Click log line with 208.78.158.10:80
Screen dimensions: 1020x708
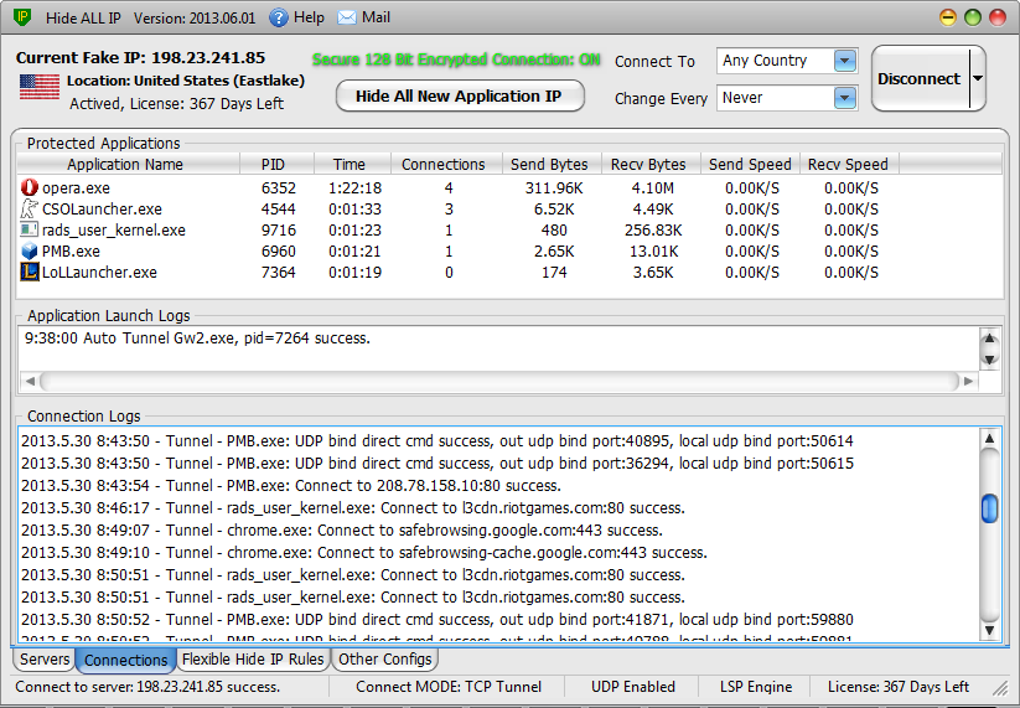point(291,486)
